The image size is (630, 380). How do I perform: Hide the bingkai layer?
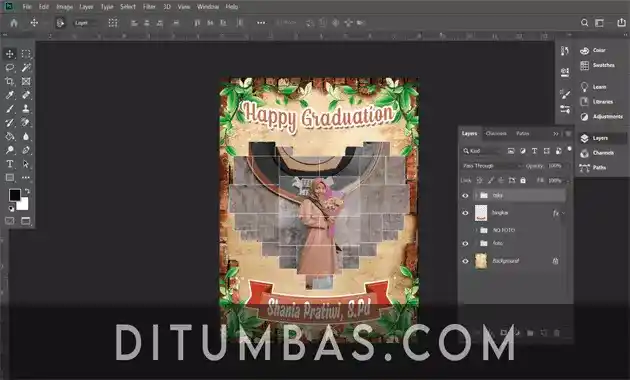(465, 213)
